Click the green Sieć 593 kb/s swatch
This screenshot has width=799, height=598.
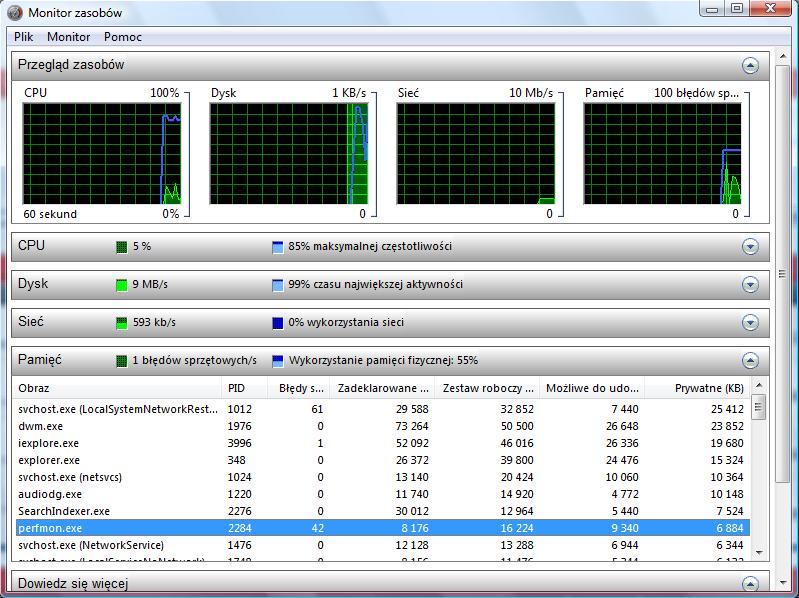[121, 323]
